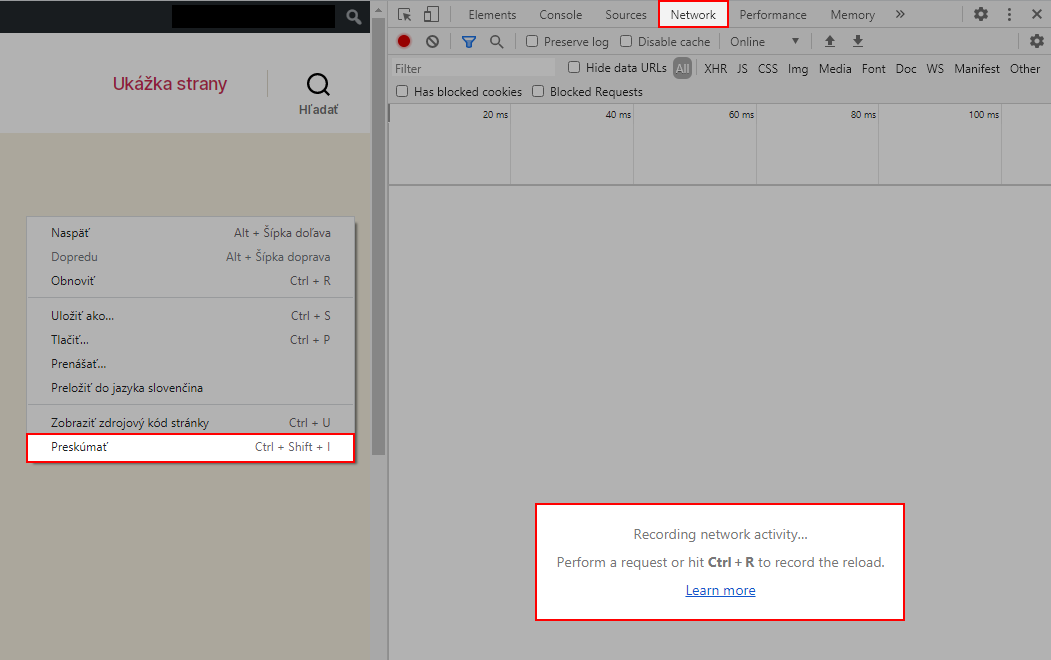Image resolution: width=1051 pixels, height=660 pixels.
Task: Filter requests by Other
Action: 1025,68
